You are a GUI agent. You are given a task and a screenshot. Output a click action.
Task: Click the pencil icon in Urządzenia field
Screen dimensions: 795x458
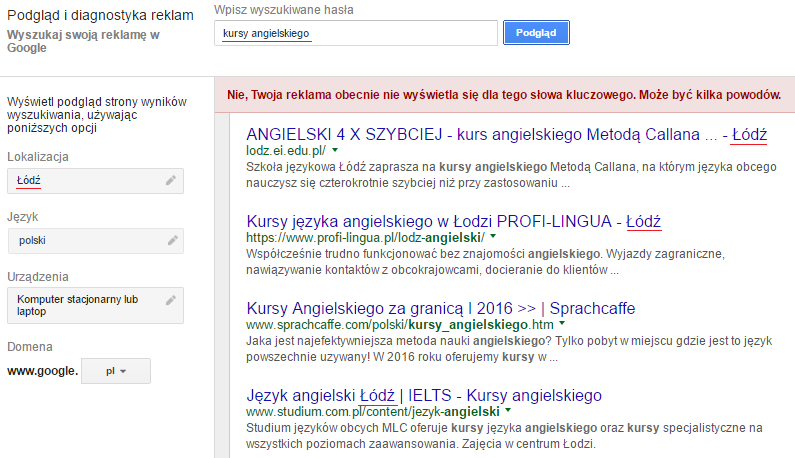coord(172,300)
